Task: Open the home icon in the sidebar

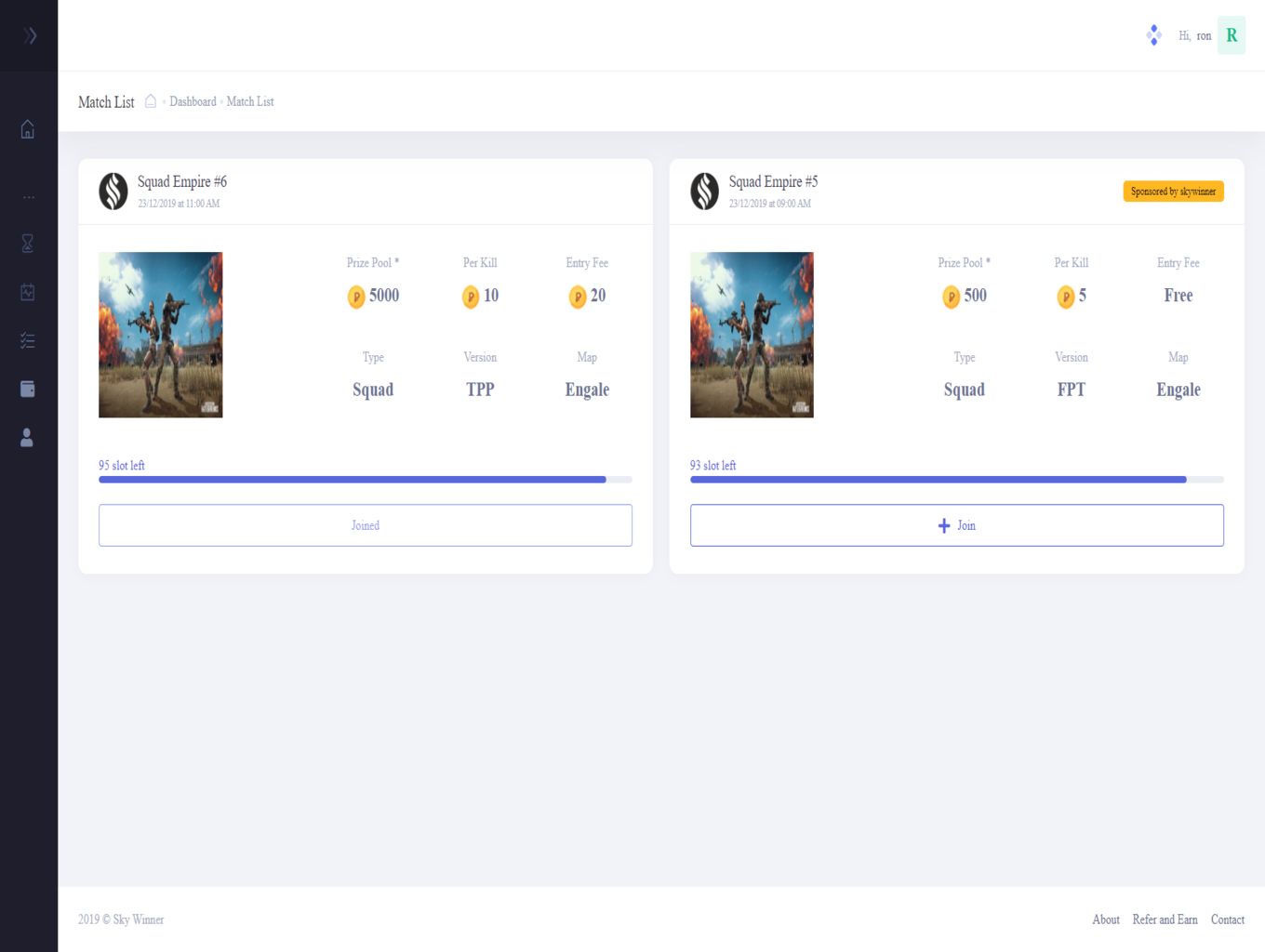Action: pos(28,129)
